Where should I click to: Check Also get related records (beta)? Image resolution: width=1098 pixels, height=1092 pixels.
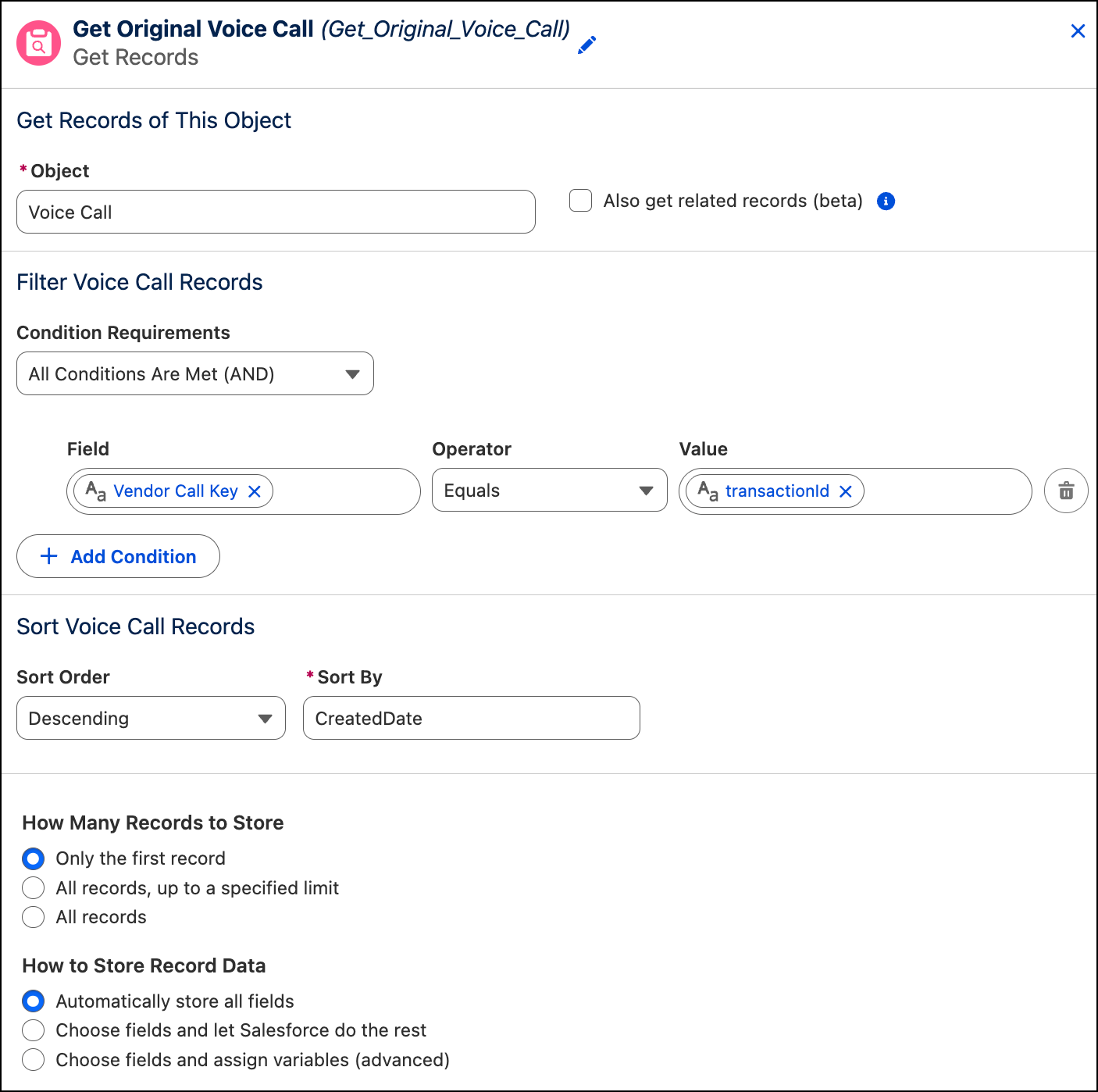click(580, 201)
